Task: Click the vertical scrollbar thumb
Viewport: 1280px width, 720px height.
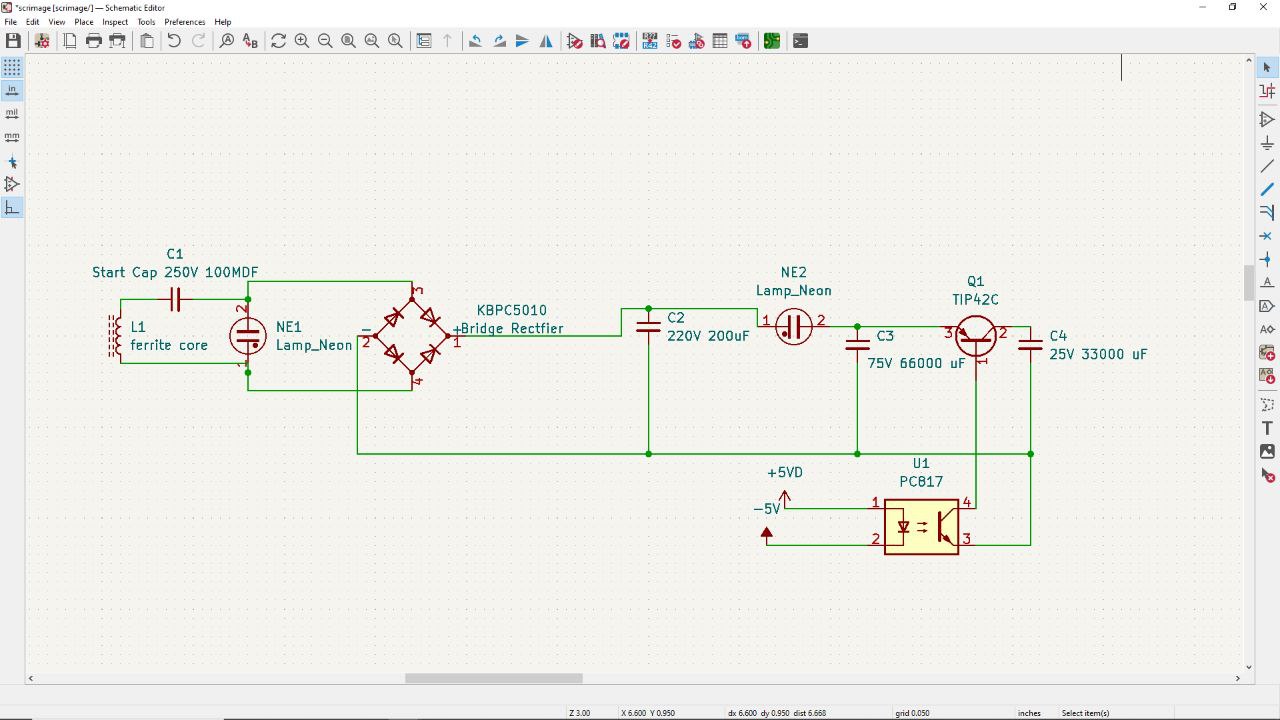Action: coord(1249,283)
